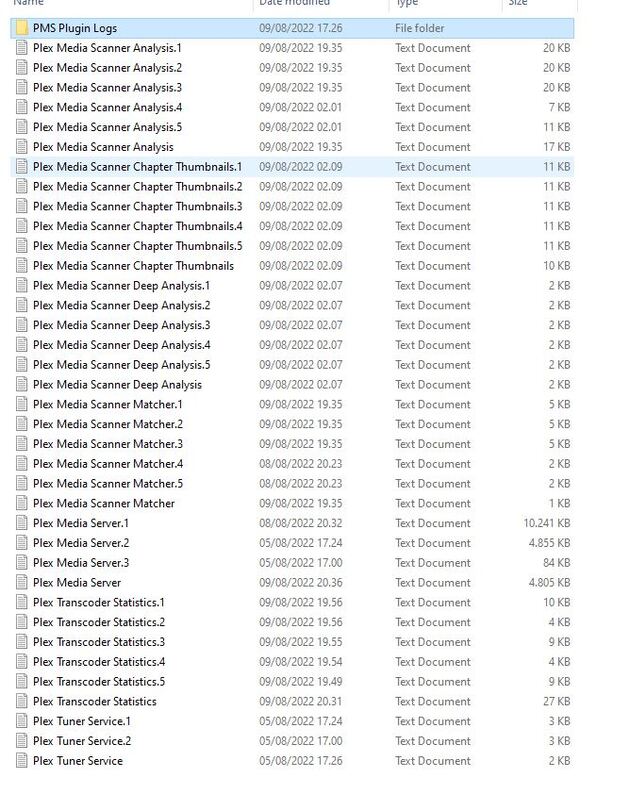This screenshot has width=629, height=794.
Task: Click the Plex Media Server.3 file icon
Action: [x=22, y=562]
